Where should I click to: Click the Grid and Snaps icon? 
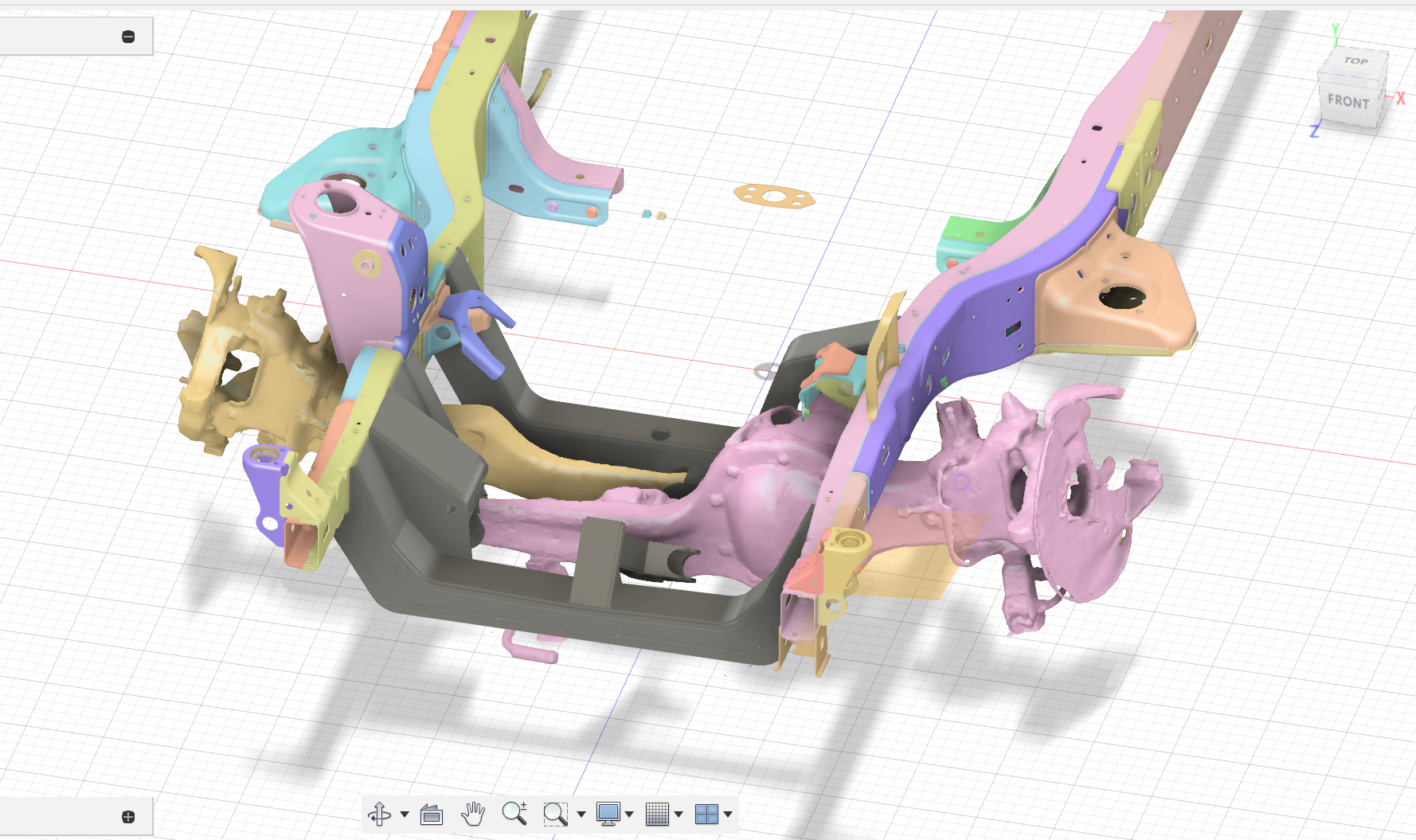pos(657,814)
